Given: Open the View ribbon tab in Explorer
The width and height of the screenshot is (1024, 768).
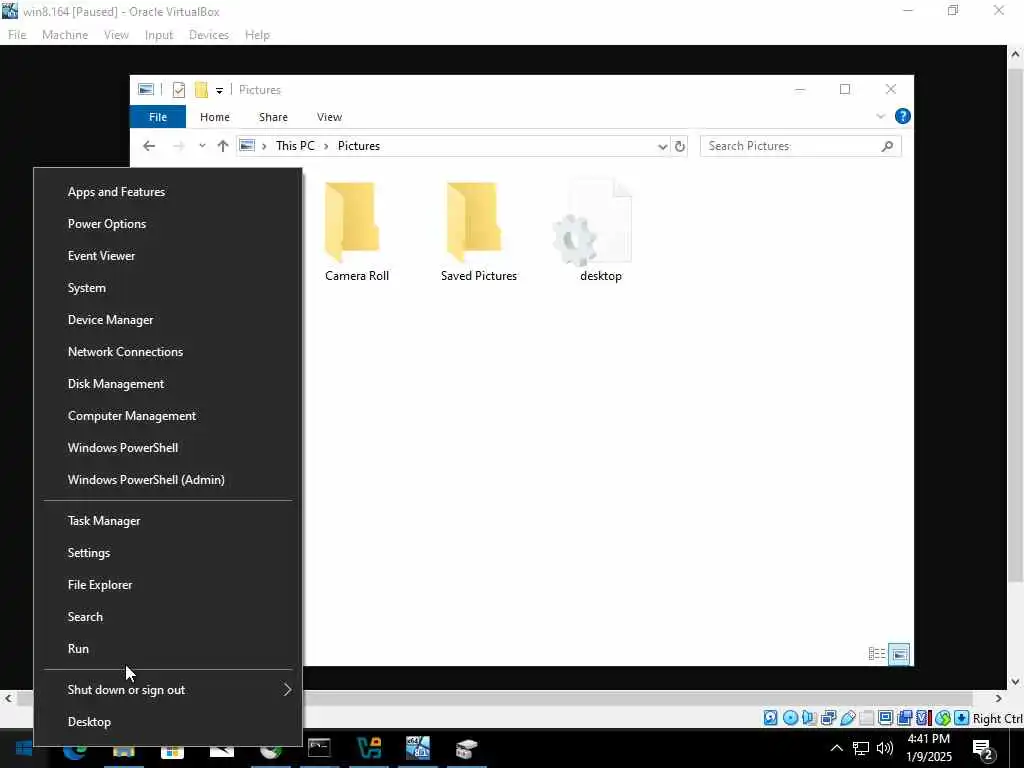Looking at the screenshot, I should pyautogui.click(x=329, y=117).
